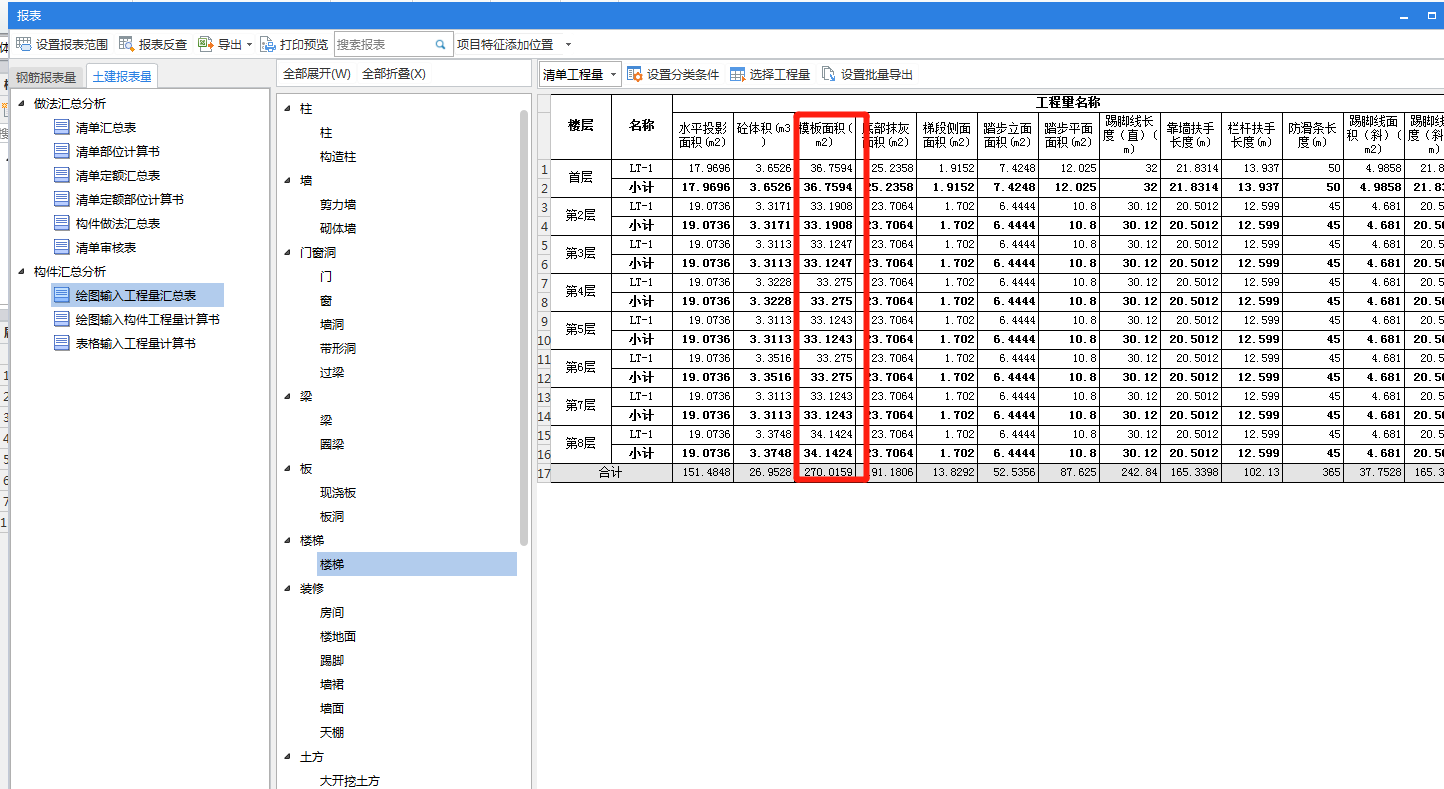Click the category list vertical scrollbar
Viewport: 1444px width, 789px height.
tap(524, 328)
